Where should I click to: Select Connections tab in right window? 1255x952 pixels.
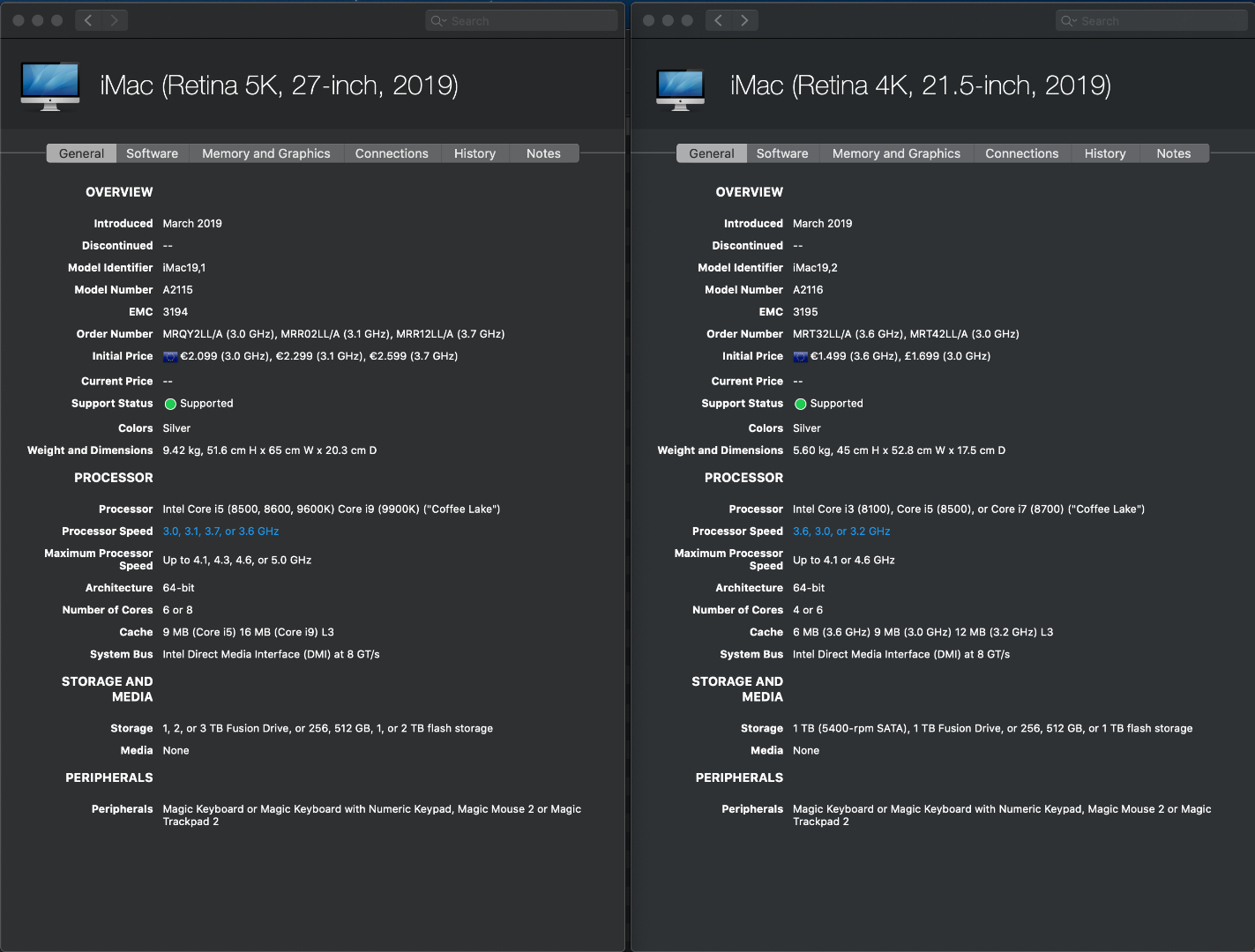(x=1021, y=153)
